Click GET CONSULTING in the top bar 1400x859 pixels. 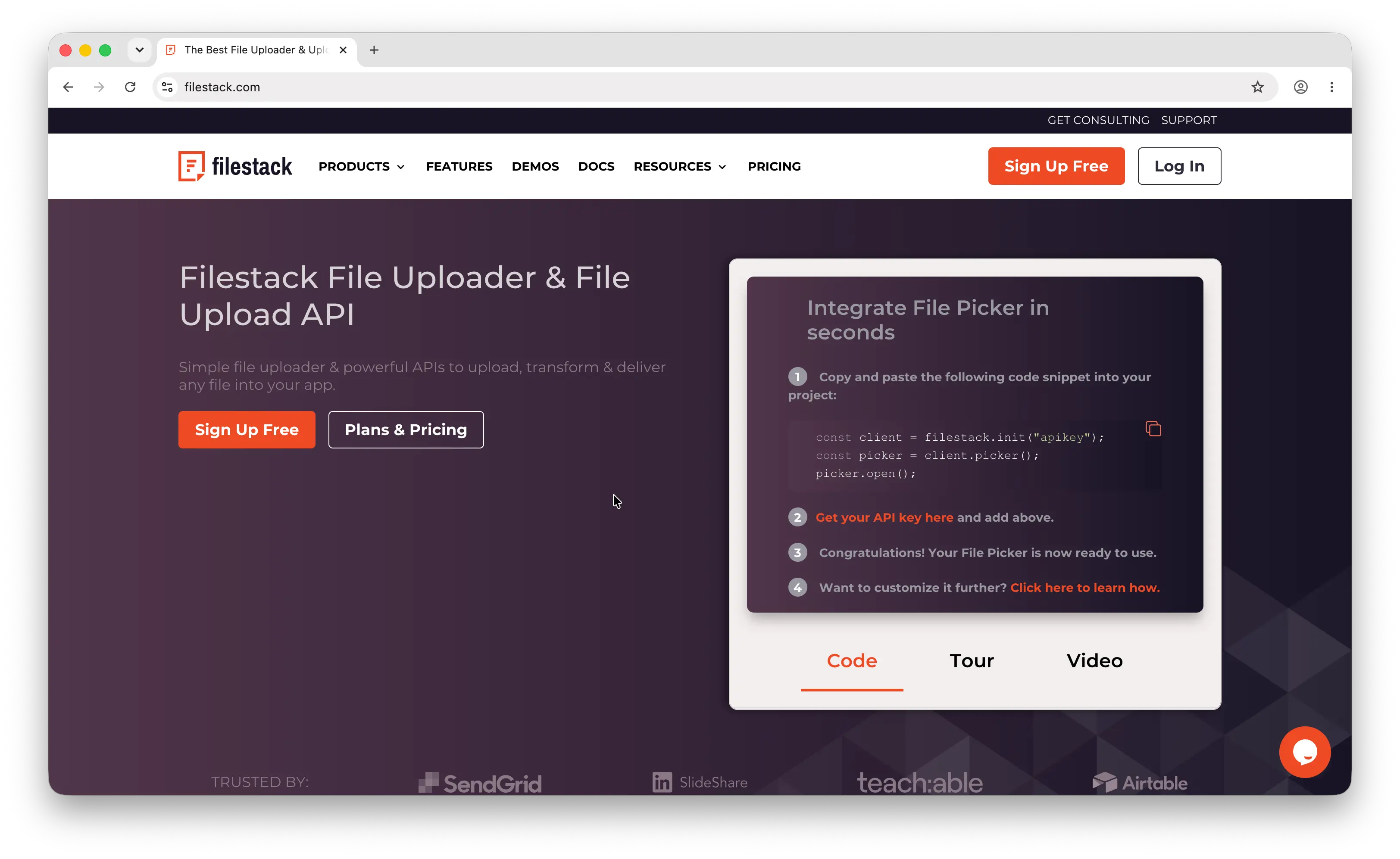pyautogui.click(x=1098, y=120)
